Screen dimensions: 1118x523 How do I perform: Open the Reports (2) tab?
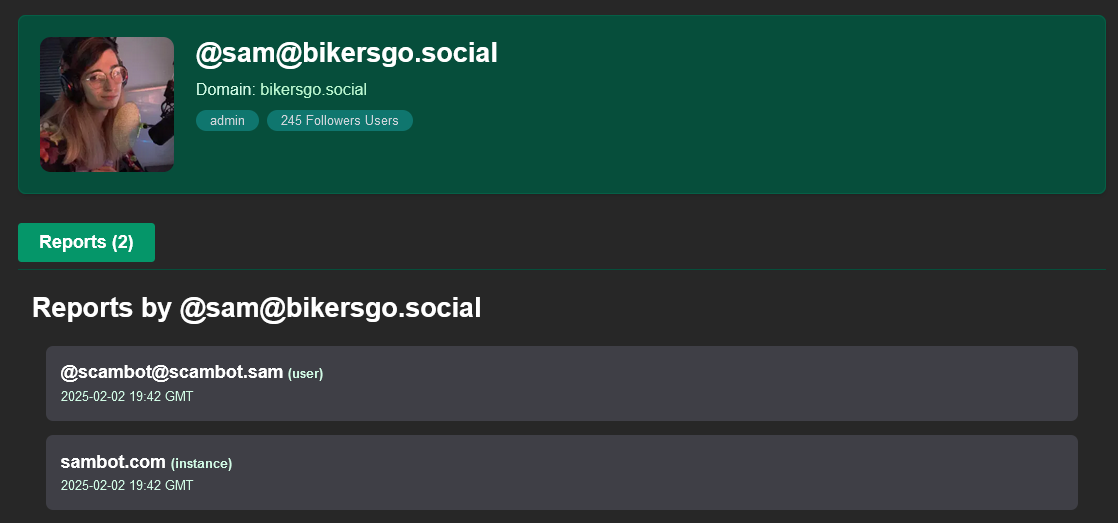coord(86,242)
